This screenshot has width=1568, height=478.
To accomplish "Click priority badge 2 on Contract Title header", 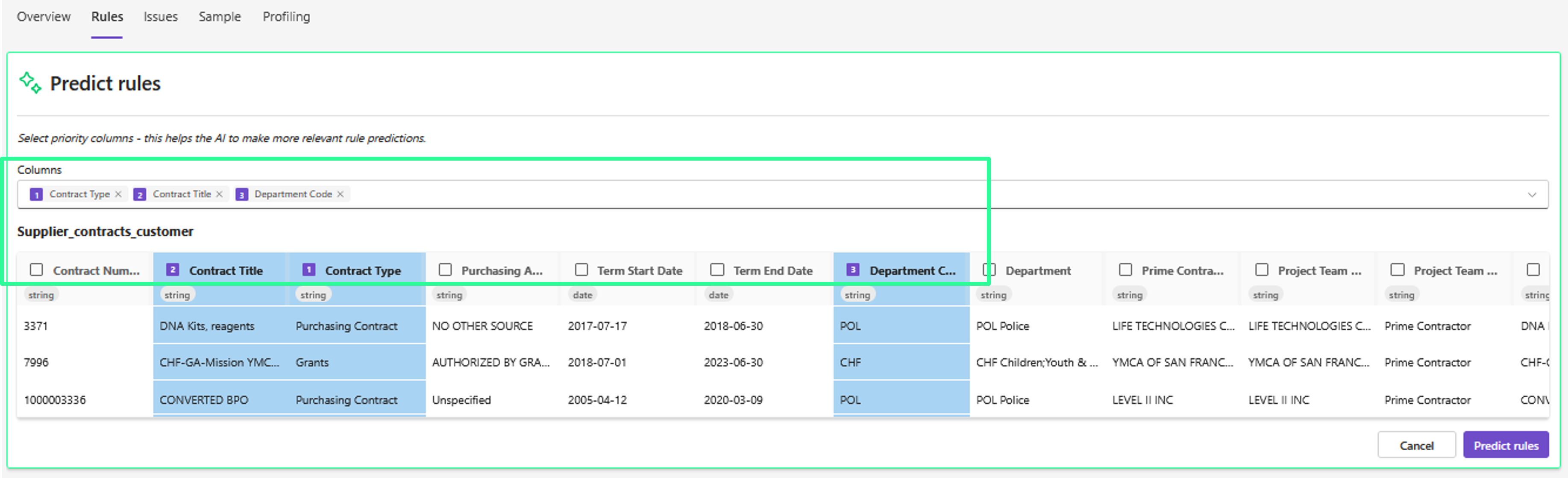I will tap(172, 270).
